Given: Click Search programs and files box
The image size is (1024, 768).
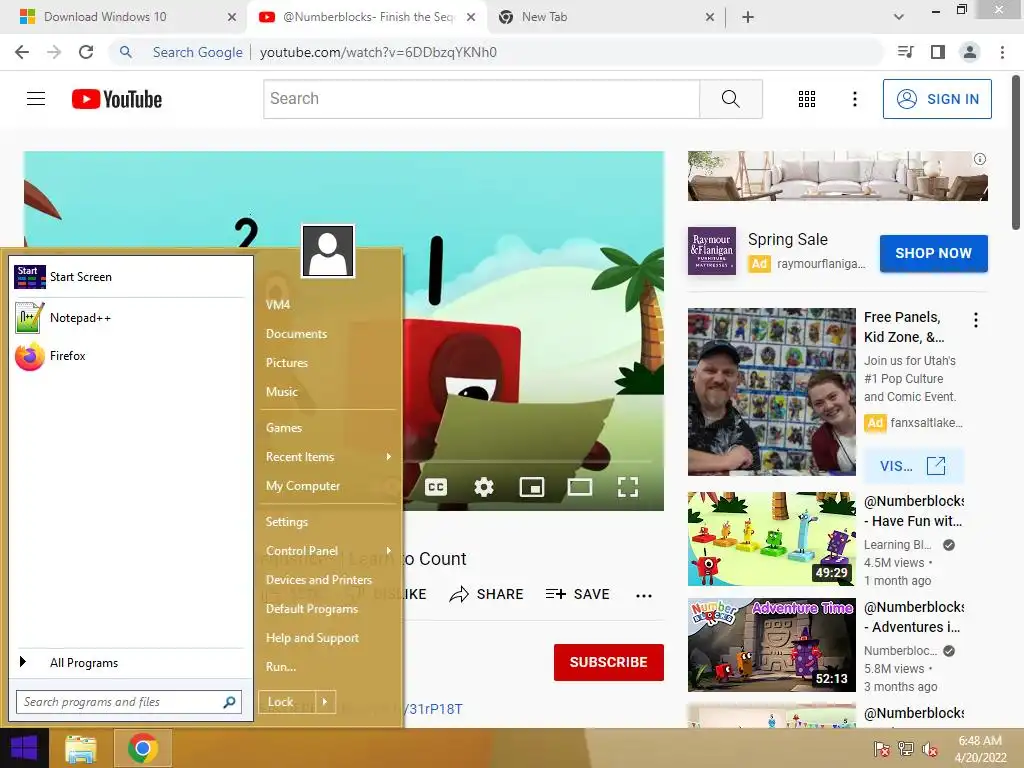Looking at the screenshot, I should coord(129,702).
